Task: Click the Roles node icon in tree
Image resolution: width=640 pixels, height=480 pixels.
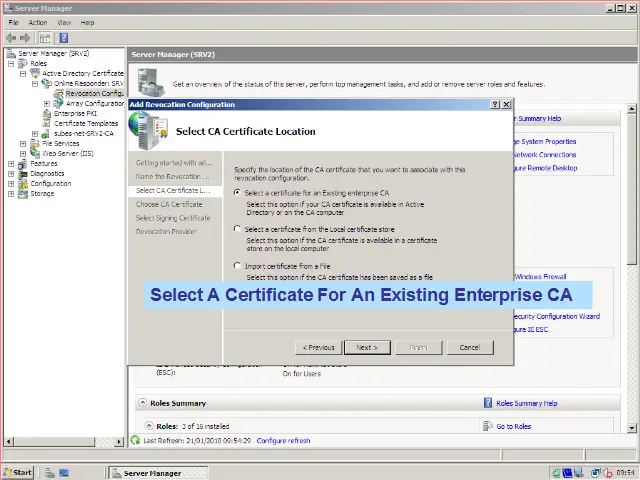Action: (23, 63)
